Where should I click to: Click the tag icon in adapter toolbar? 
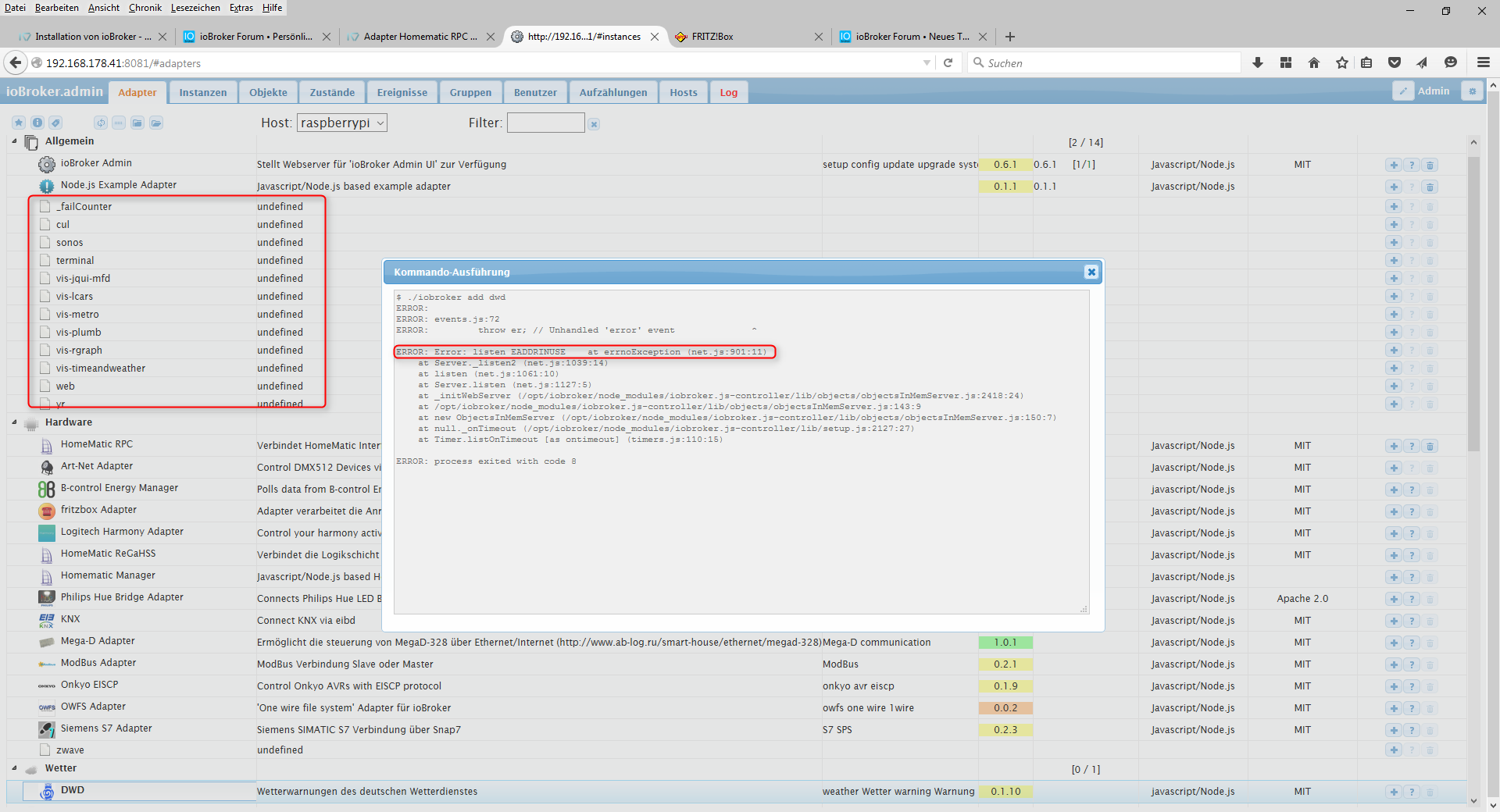tap(55, 123)
